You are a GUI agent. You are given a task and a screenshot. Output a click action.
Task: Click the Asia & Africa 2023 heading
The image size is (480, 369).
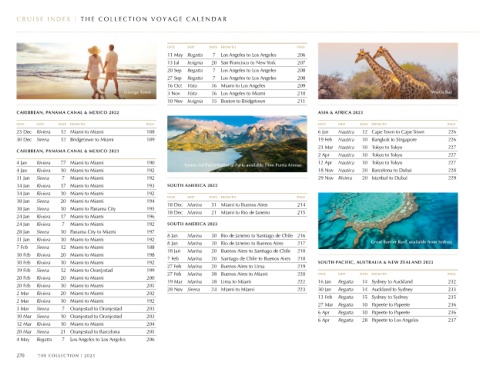coord(340,113)
